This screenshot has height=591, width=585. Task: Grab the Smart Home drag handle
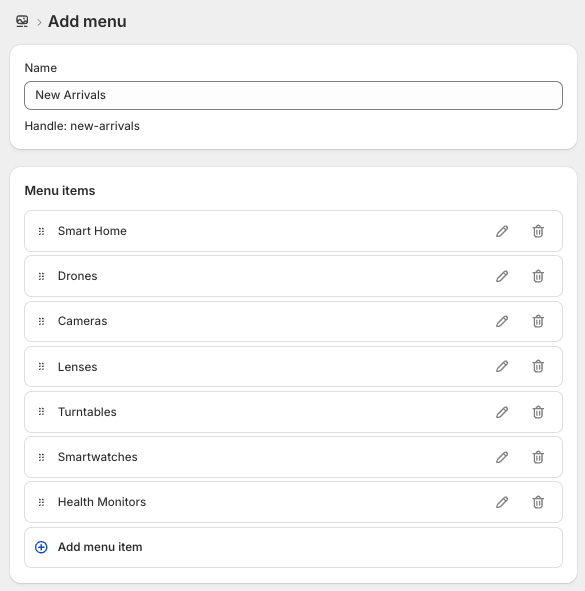[41, 231]
